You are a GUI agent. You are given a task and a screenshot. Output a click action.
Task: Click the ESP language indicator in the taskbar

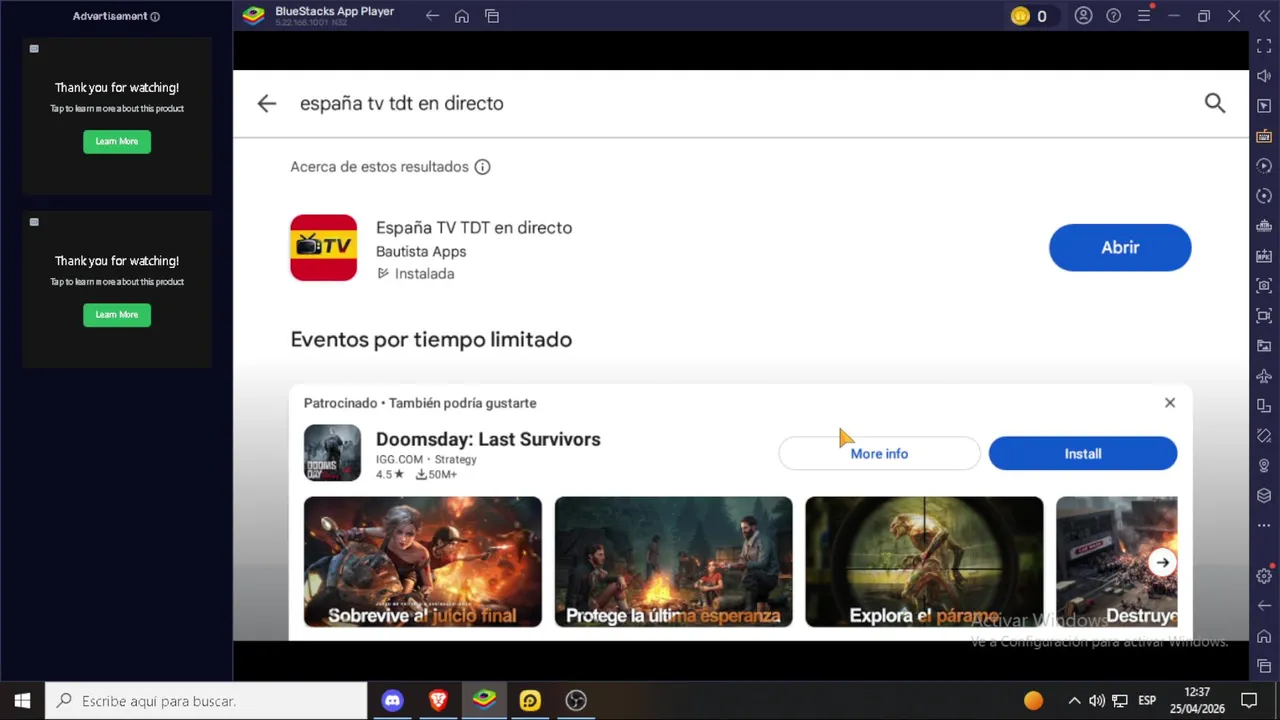(x=1147, y=701)
